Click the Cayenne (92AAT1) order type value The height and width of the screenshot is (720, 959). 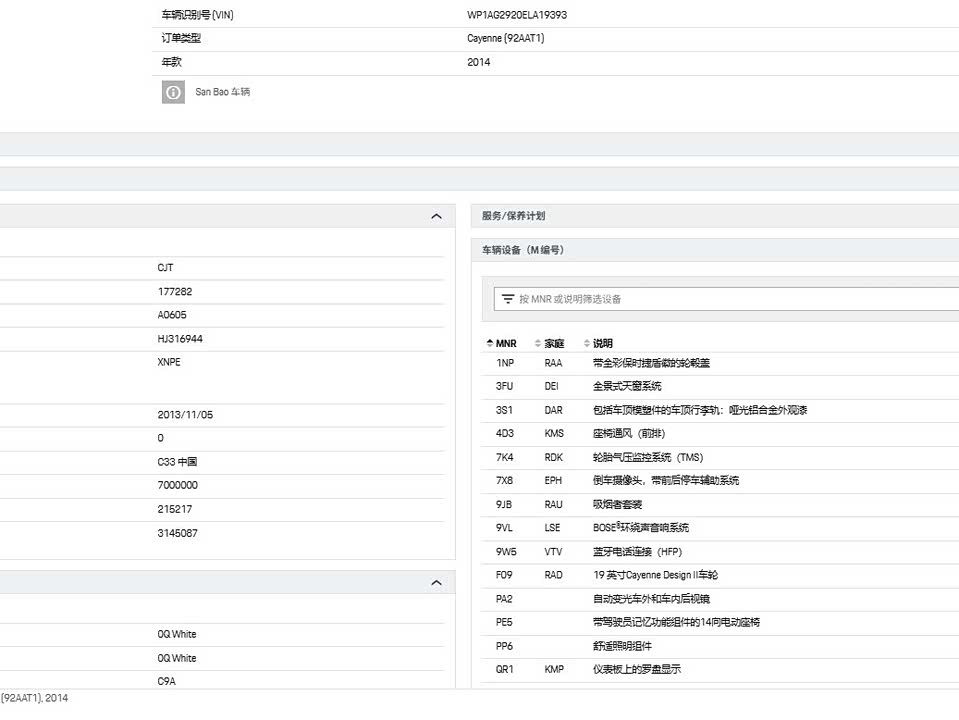click(x=505, y=39)
